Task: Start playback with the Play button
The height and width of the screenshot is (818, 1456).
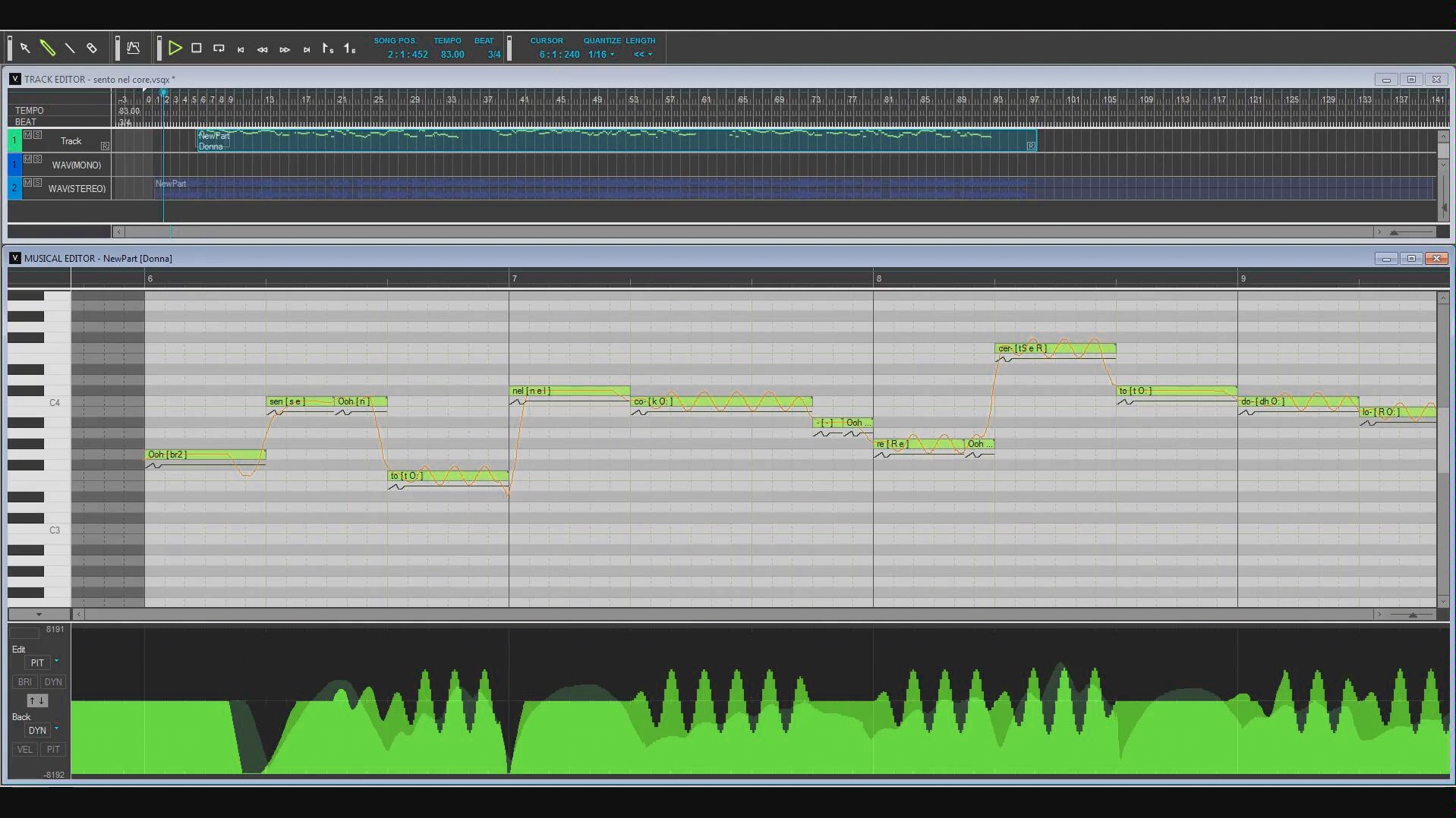Action: click(x=175, y=49)
